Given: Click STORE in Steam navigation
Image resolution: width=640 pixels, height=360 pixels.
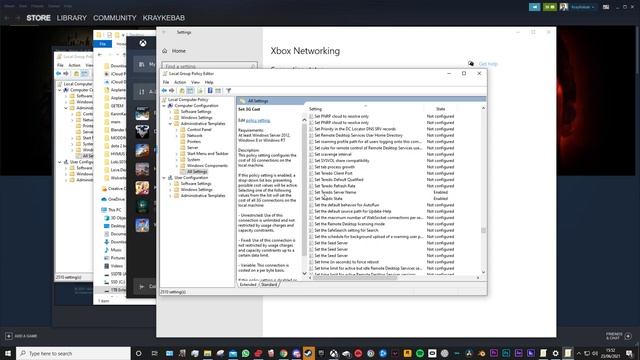Looking at the screenshot, I should coord(38,18).
